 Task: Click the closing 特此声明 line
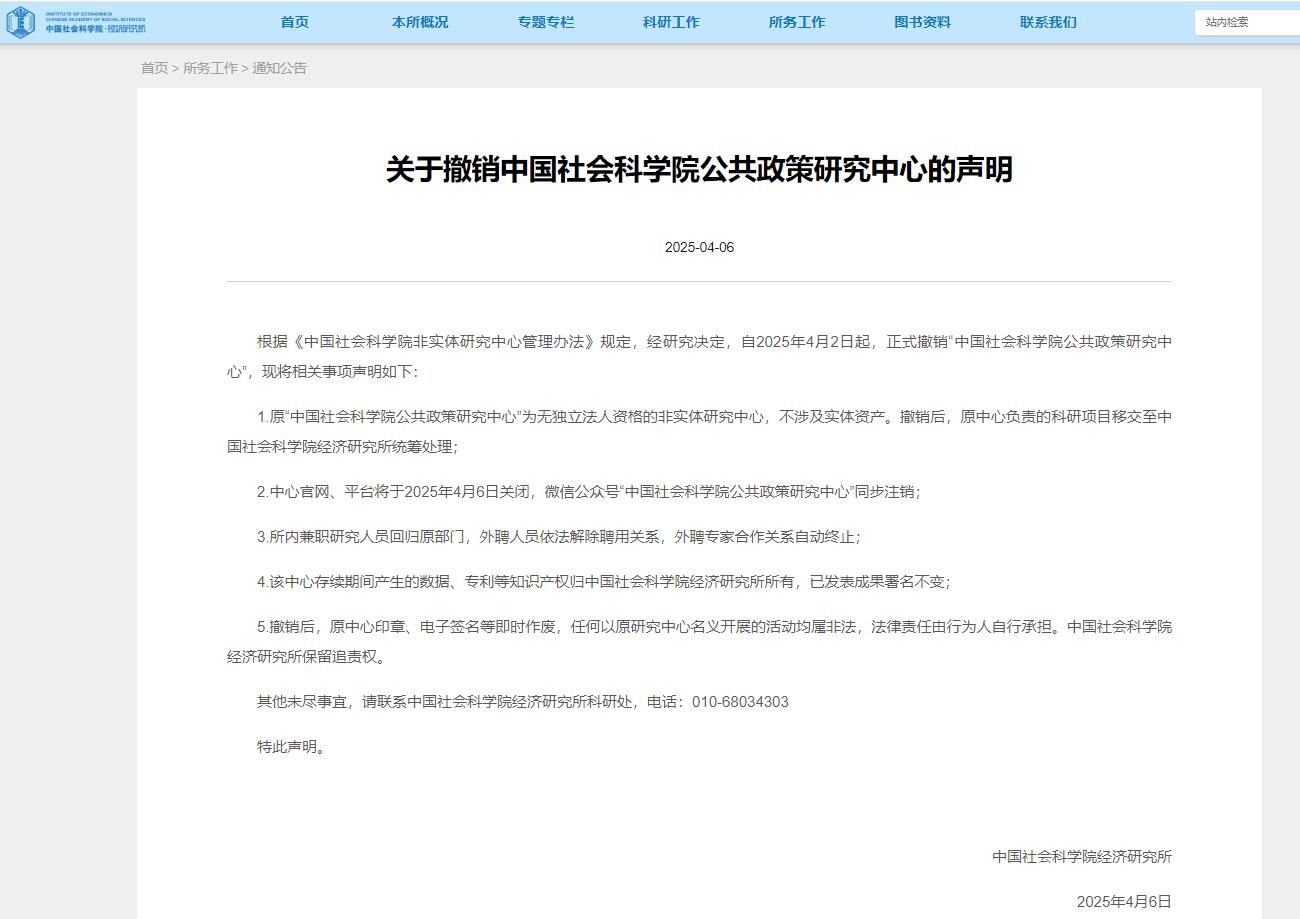[x=291, y=747]
